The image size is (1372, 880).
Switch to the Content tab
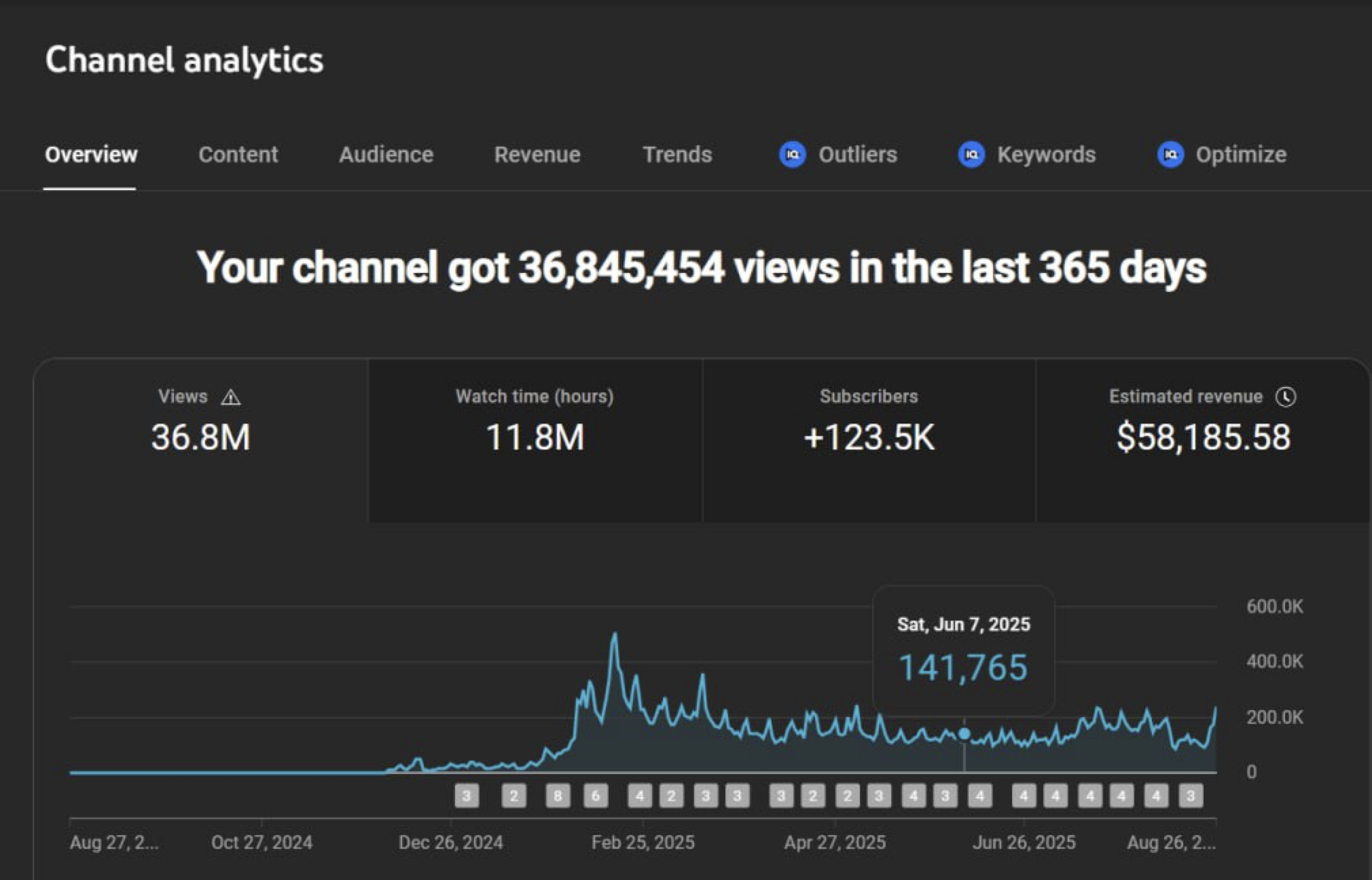238,155
